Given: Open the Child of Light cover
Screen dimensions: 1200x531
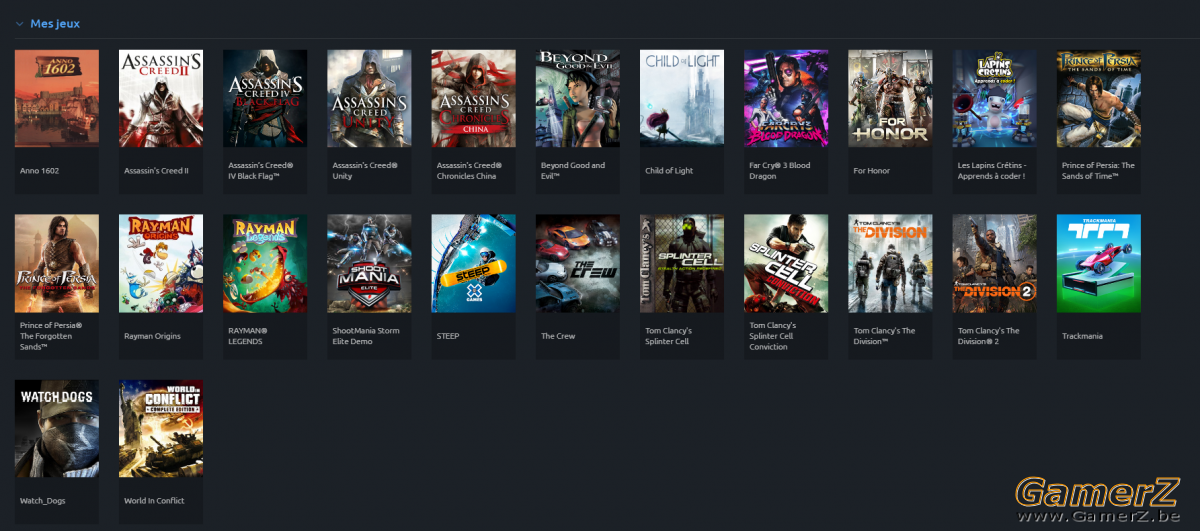Looking at the screenshot, I should coord(682,99).
